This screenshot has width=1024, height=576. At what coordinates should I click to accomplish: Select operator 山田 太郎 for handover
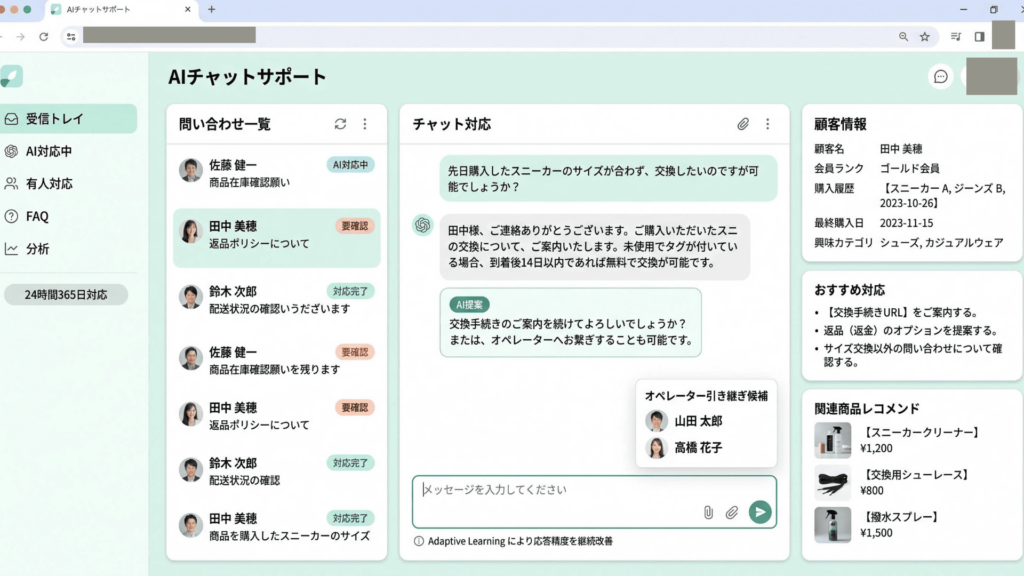click(x=684, y=421)
